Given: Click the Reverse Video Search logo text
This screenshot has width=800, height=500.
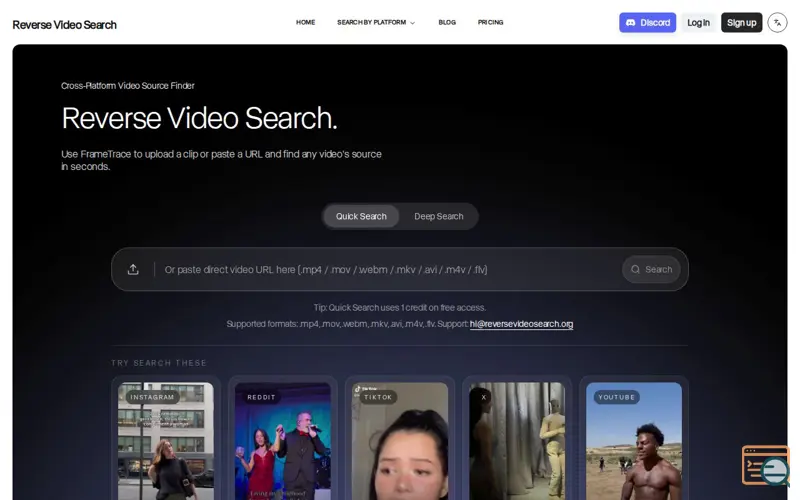Looking at the screenshot, I should [x=64, y=25].
